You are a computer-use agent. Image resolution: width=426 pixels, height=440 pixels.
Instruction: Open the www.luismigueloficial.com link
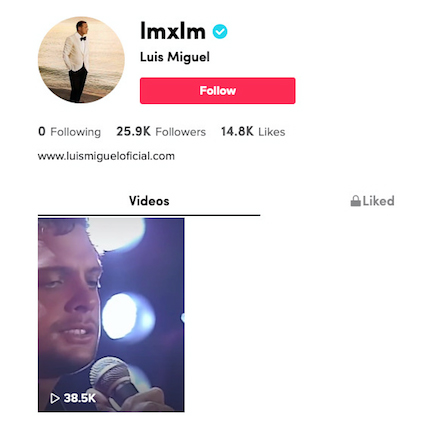[106, 156]
